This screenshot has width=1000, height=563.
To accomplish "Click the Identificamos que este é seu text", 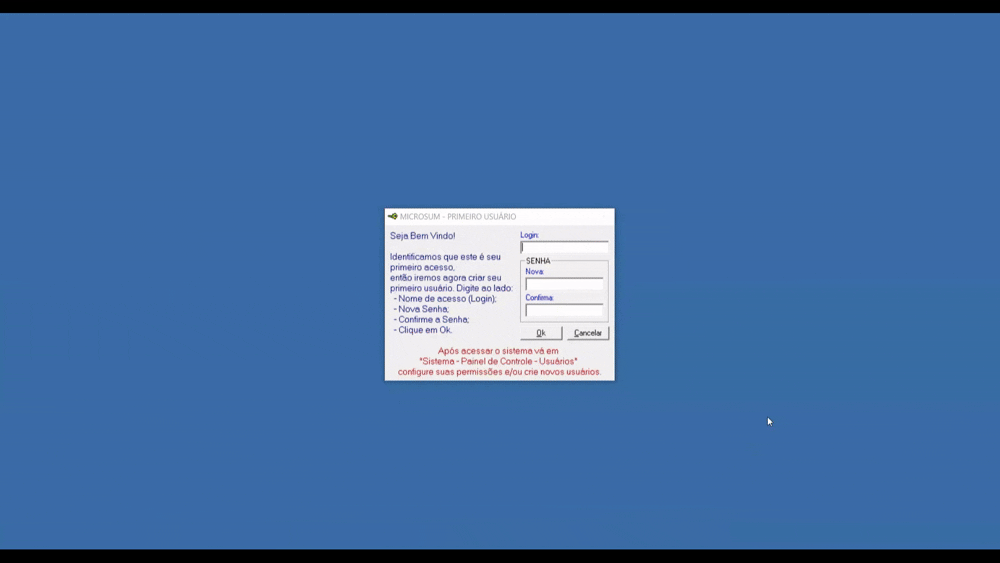I will [x=445, y=257].
